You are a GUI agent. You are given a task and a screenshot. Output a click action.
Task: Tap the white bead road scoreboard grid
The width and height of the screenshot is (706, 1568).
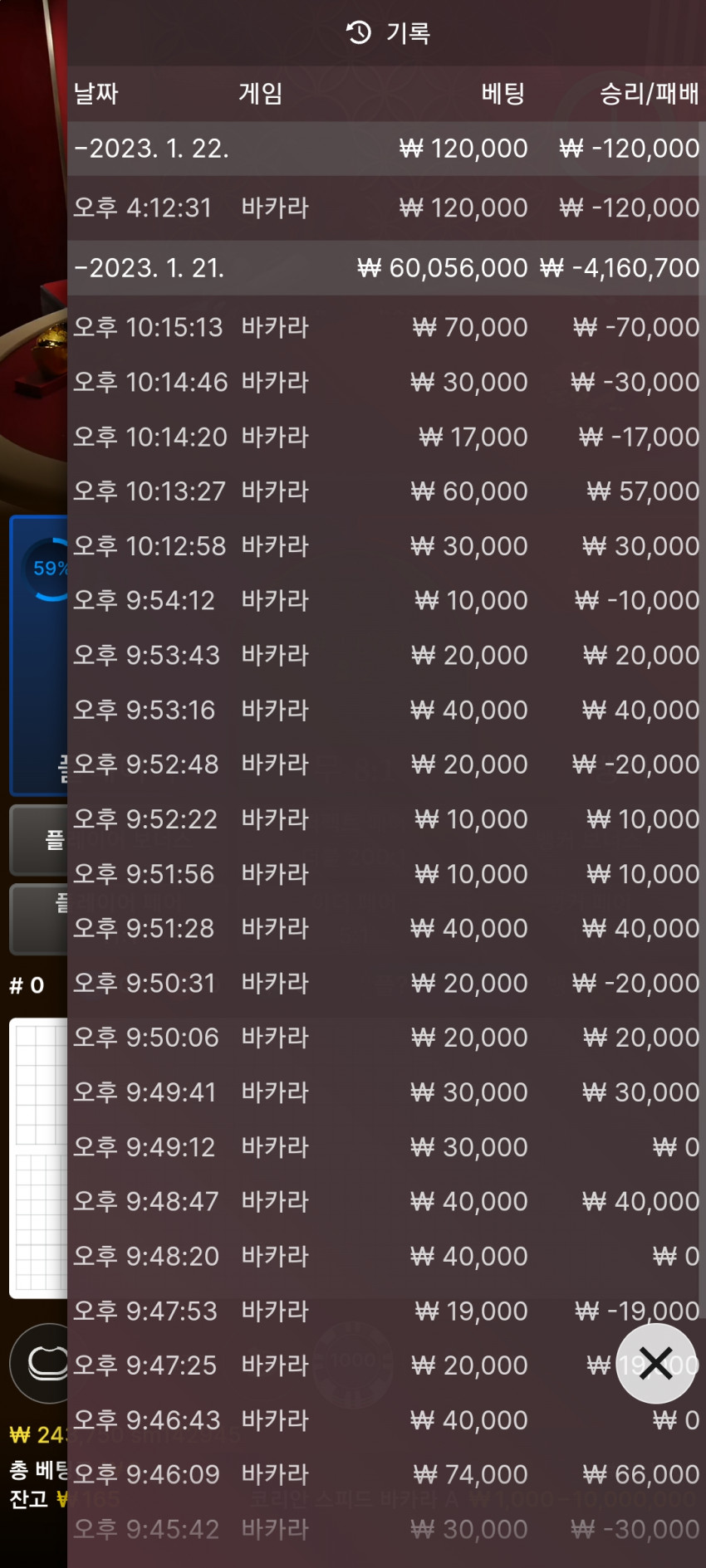click(38, 1157)
